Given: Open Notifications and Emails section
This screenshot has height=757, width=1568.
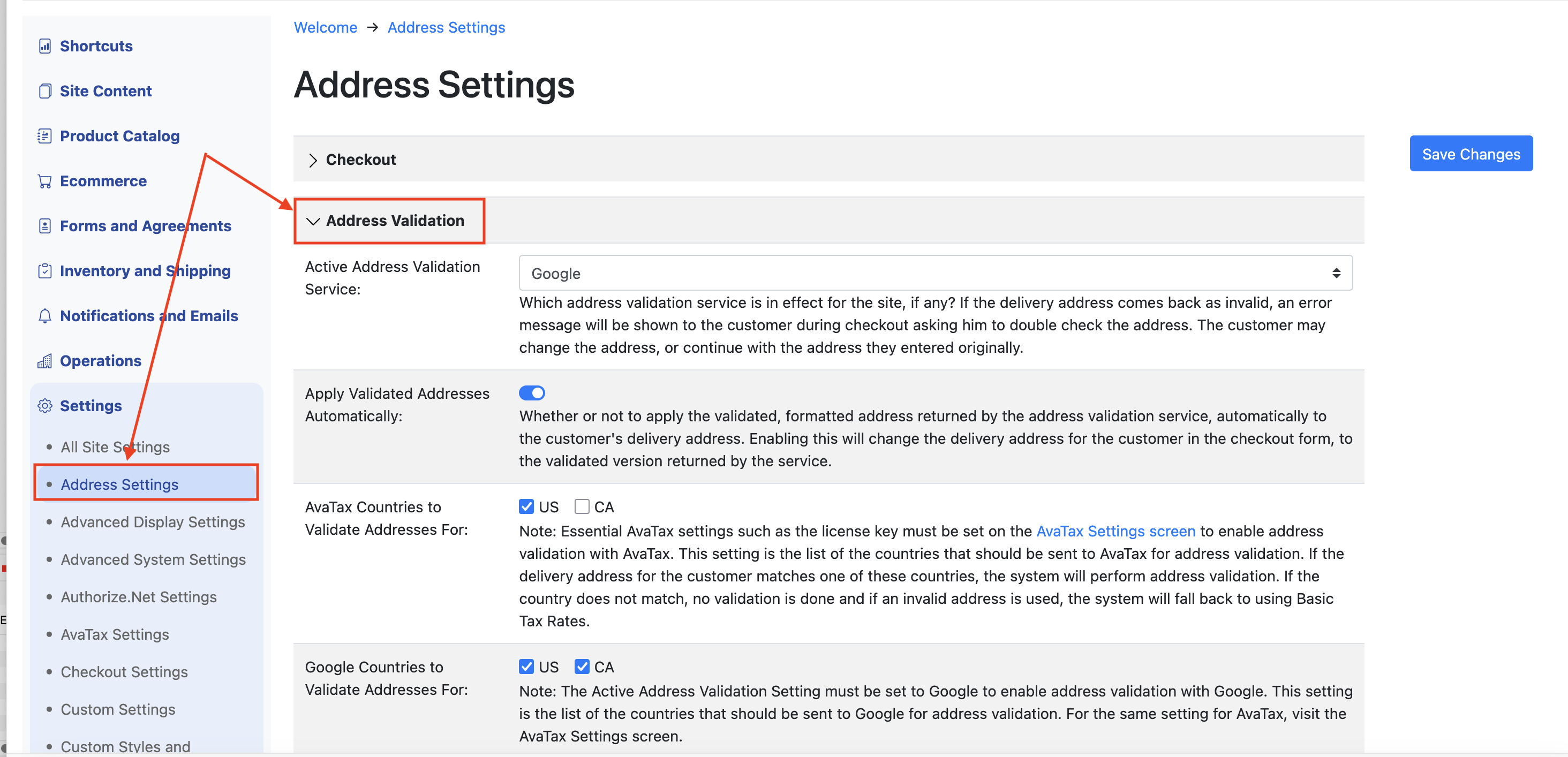Looking at the screenshot, I should (148, 316).
